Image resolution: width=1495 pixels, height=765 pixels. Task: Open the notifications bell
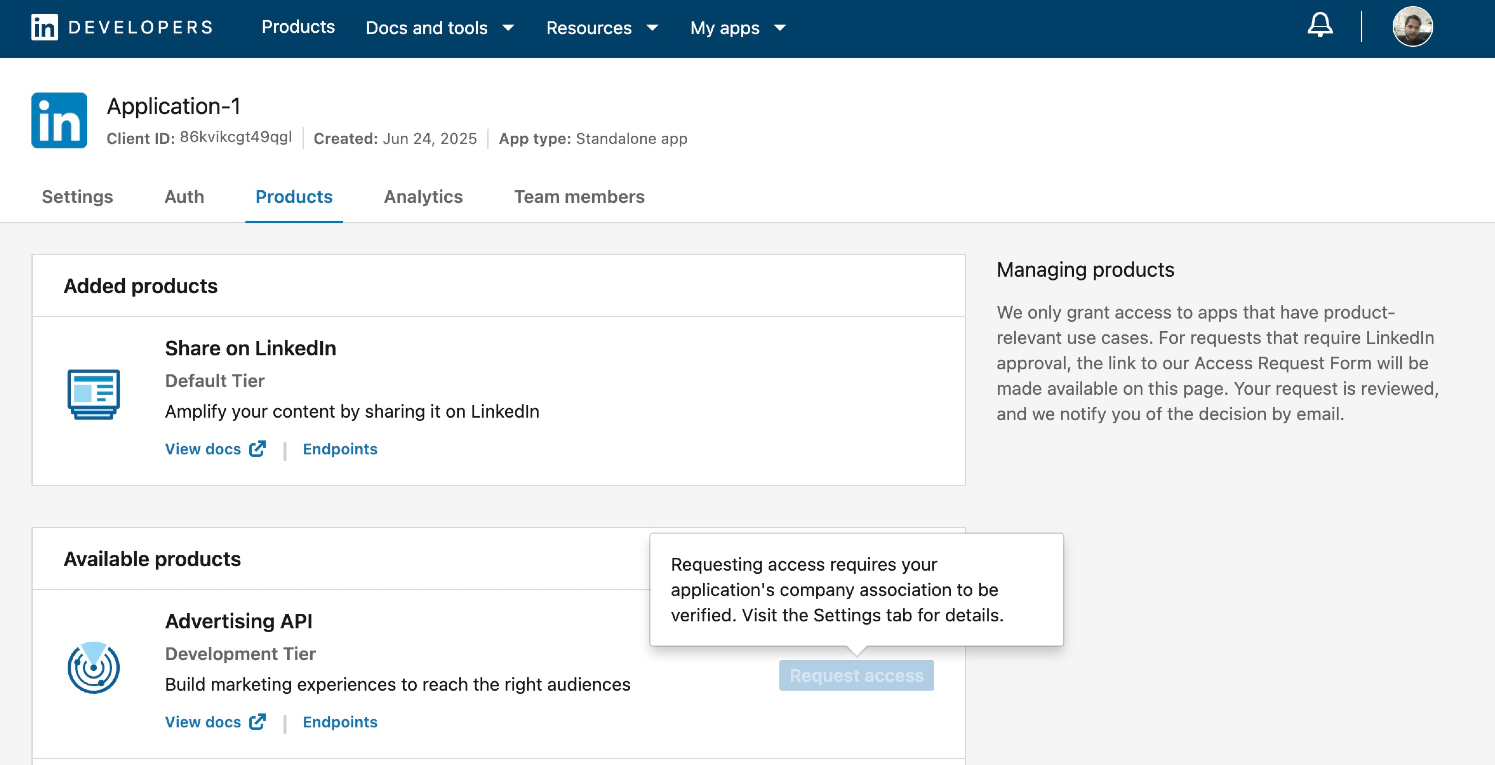pyautogui.click(x=1320, y=27)
